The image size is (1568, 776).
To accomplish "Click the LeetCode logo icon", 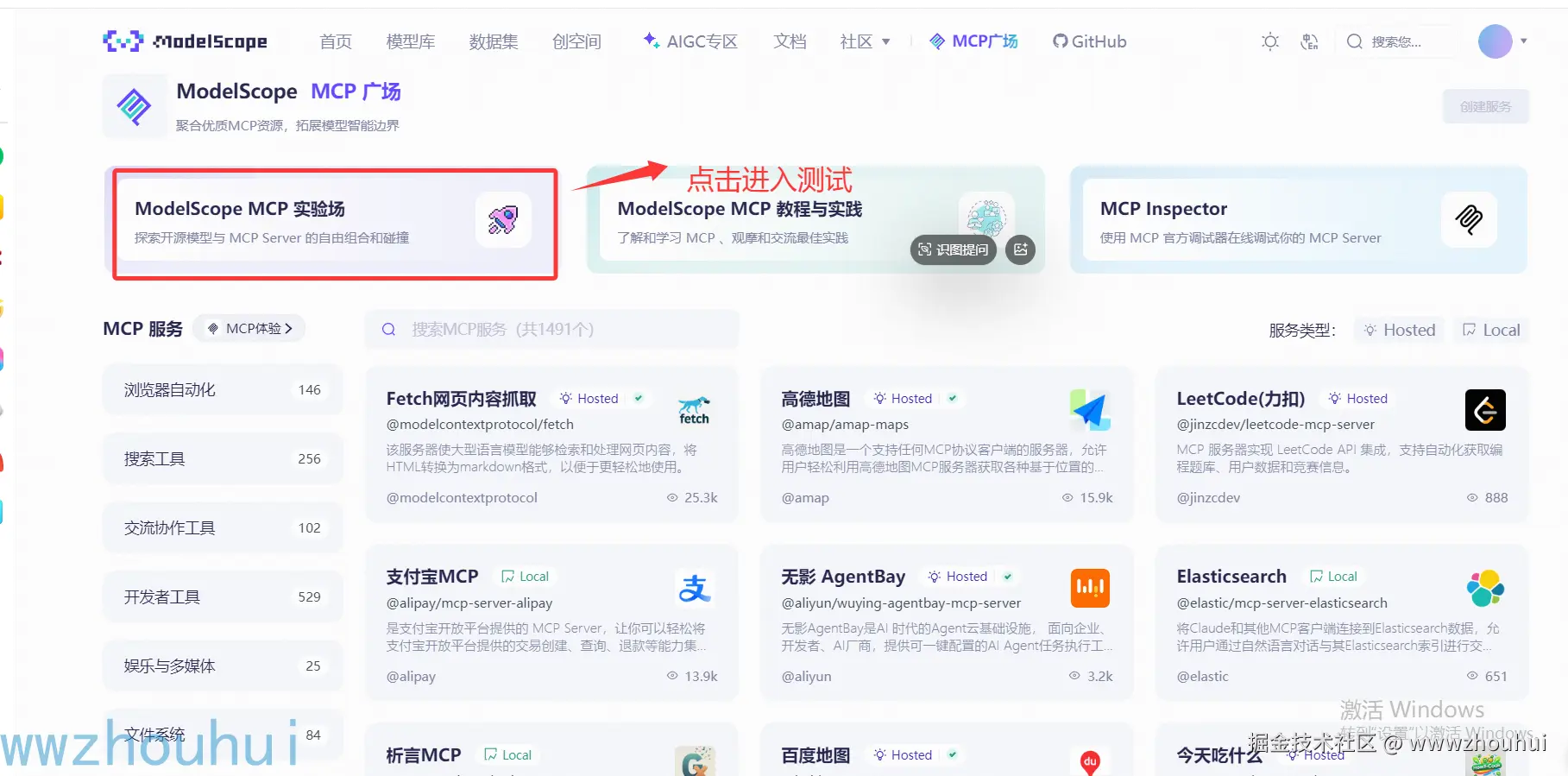I will (x=1485, y=410).
